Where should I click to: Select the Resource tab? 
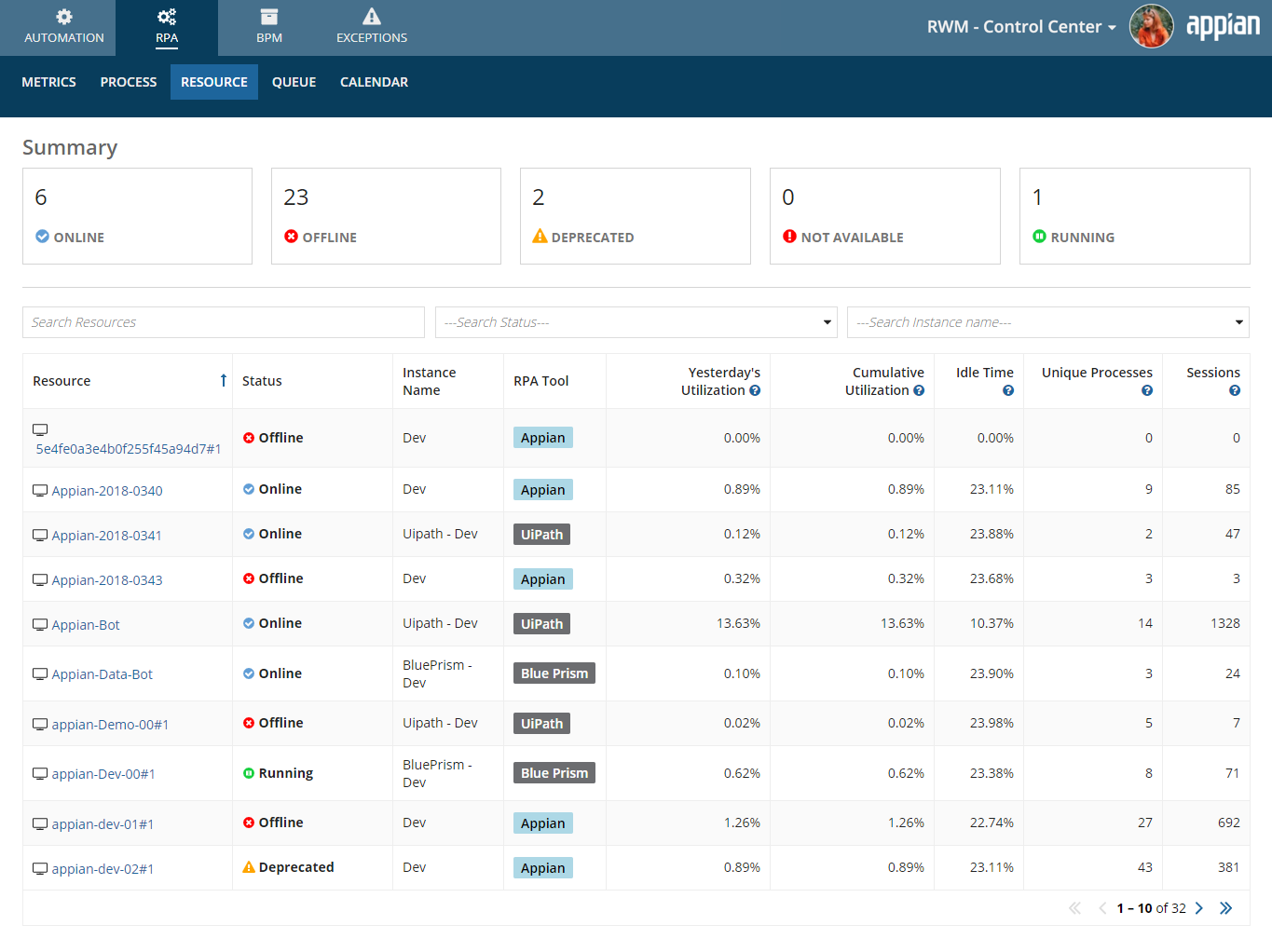[x=214, y=82]
